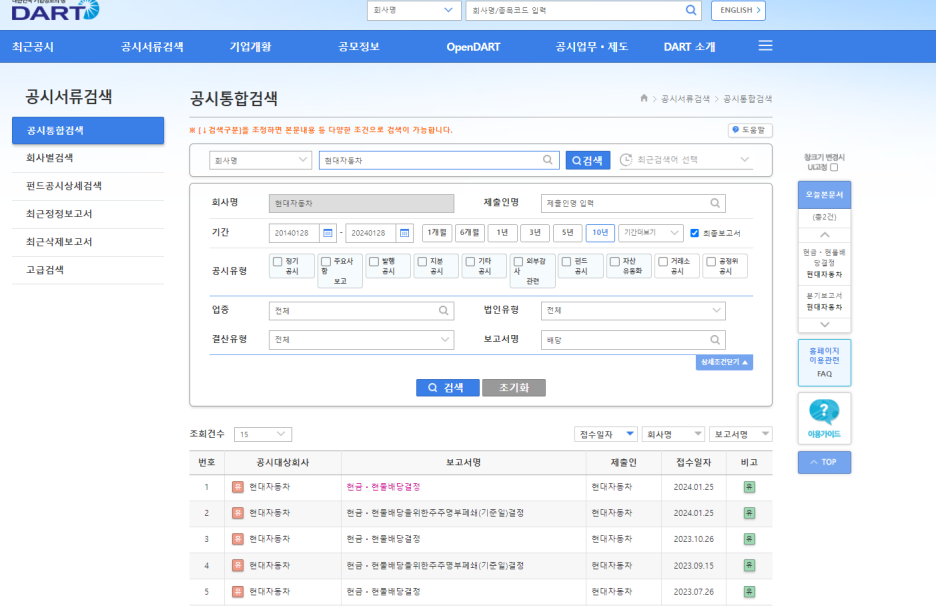Sort results by 접수일자 dropdown
936x606 pixels.
pos(606,434)
